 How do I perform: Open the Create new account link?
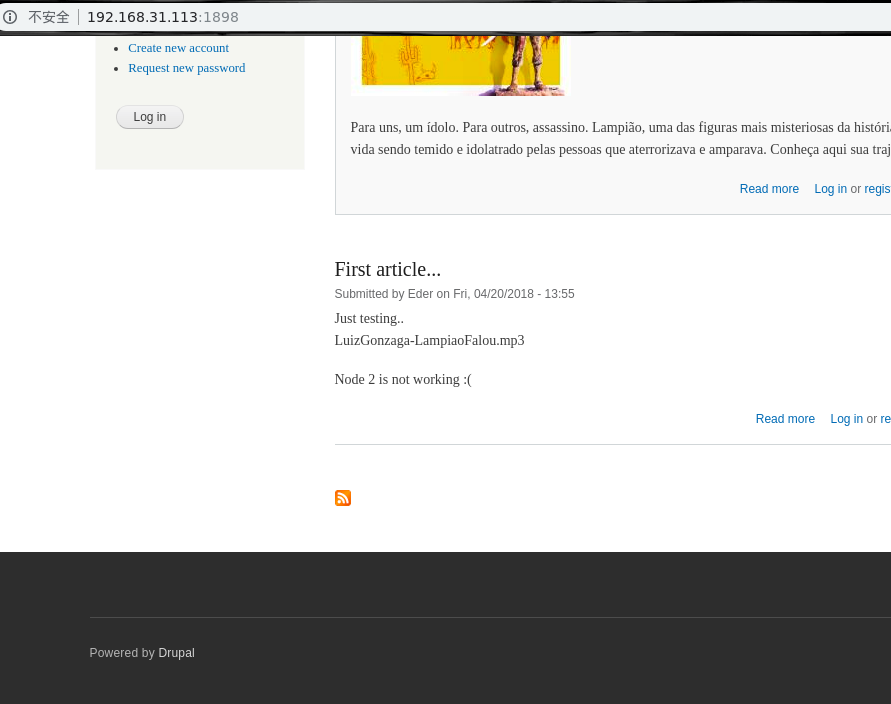tap(178, 48)
